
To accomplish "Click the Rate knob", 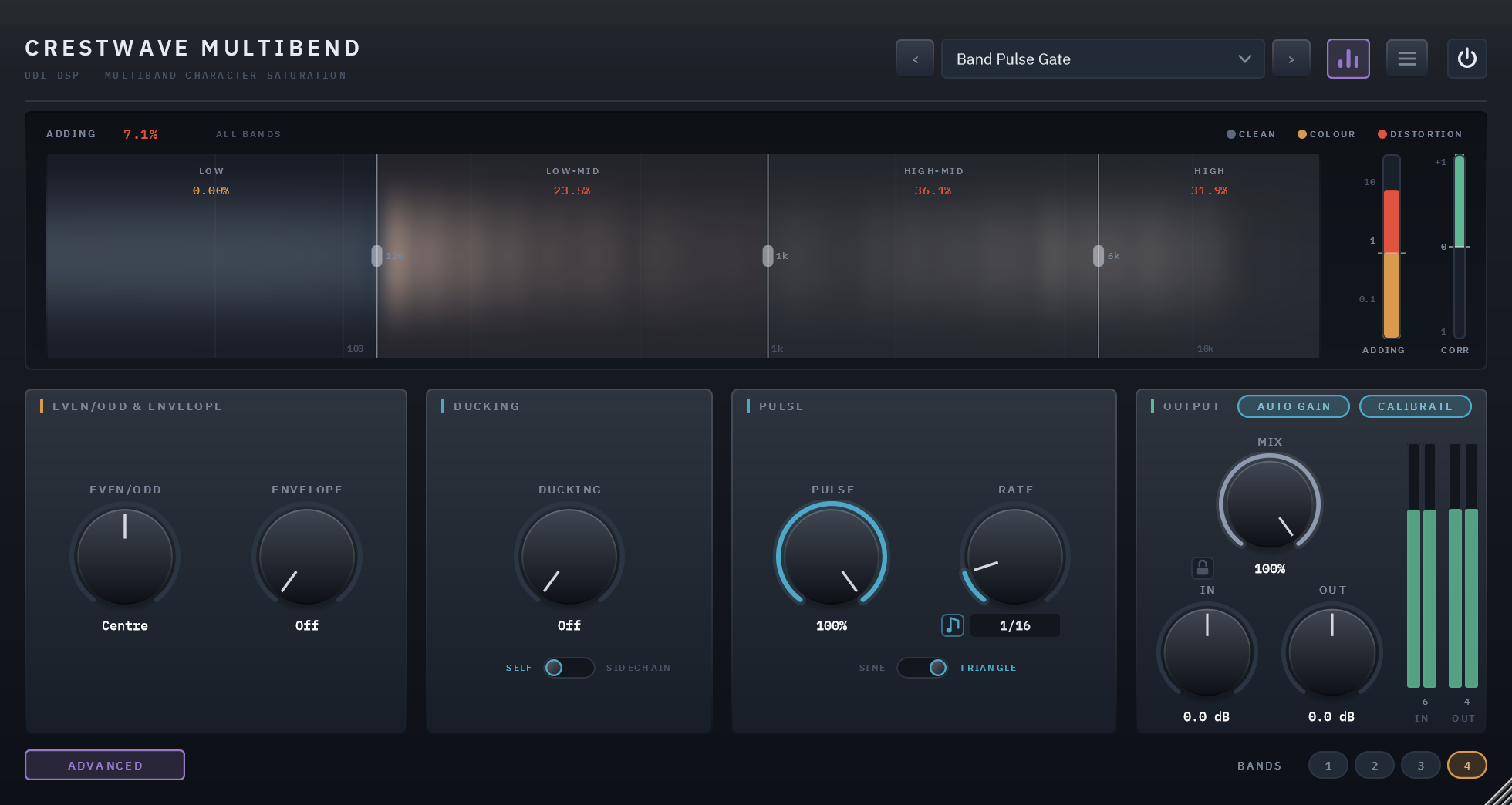I will [x=1015, y=556].
